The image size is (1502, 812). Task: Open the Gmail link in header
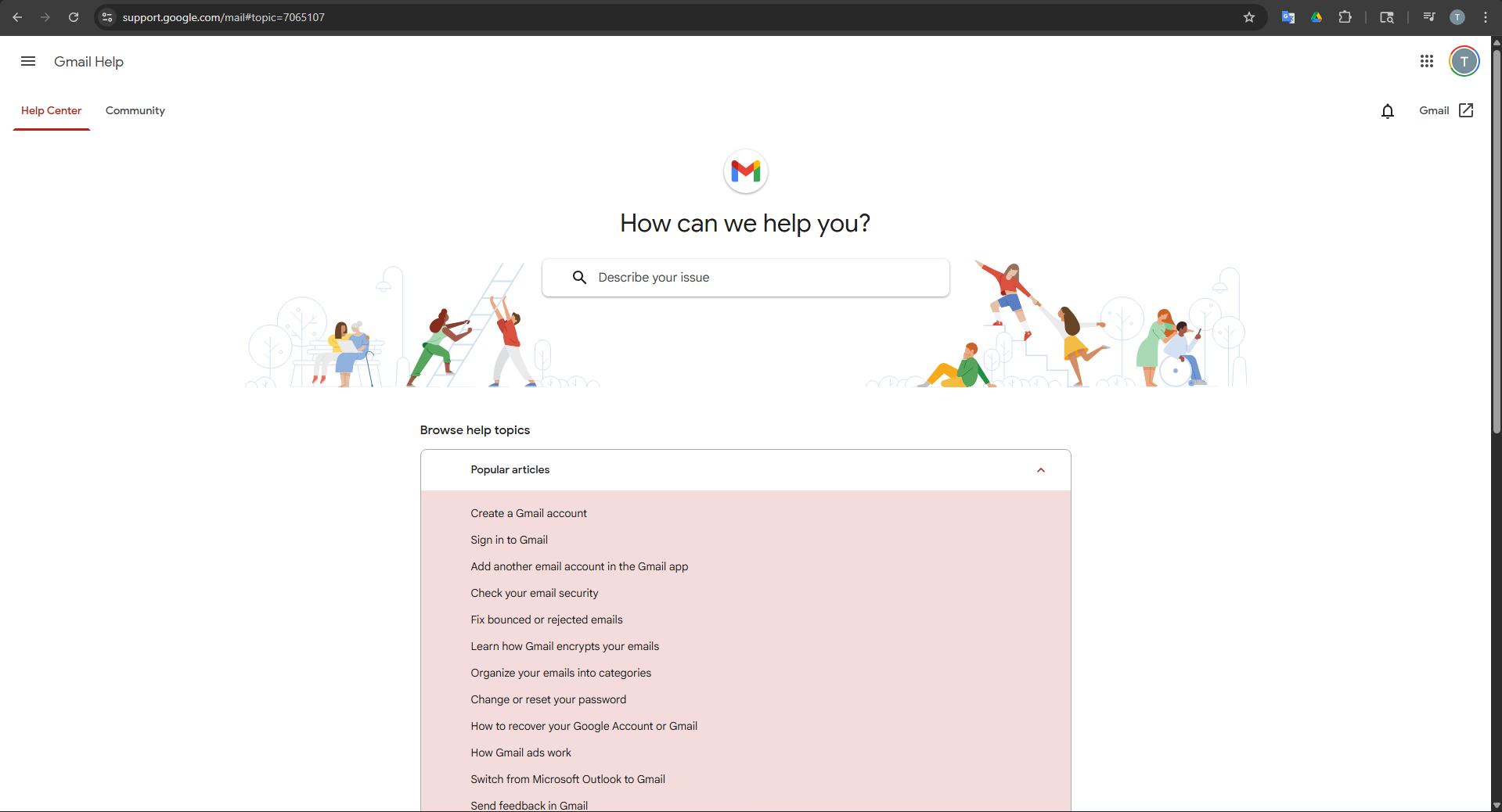point(1434,110)
